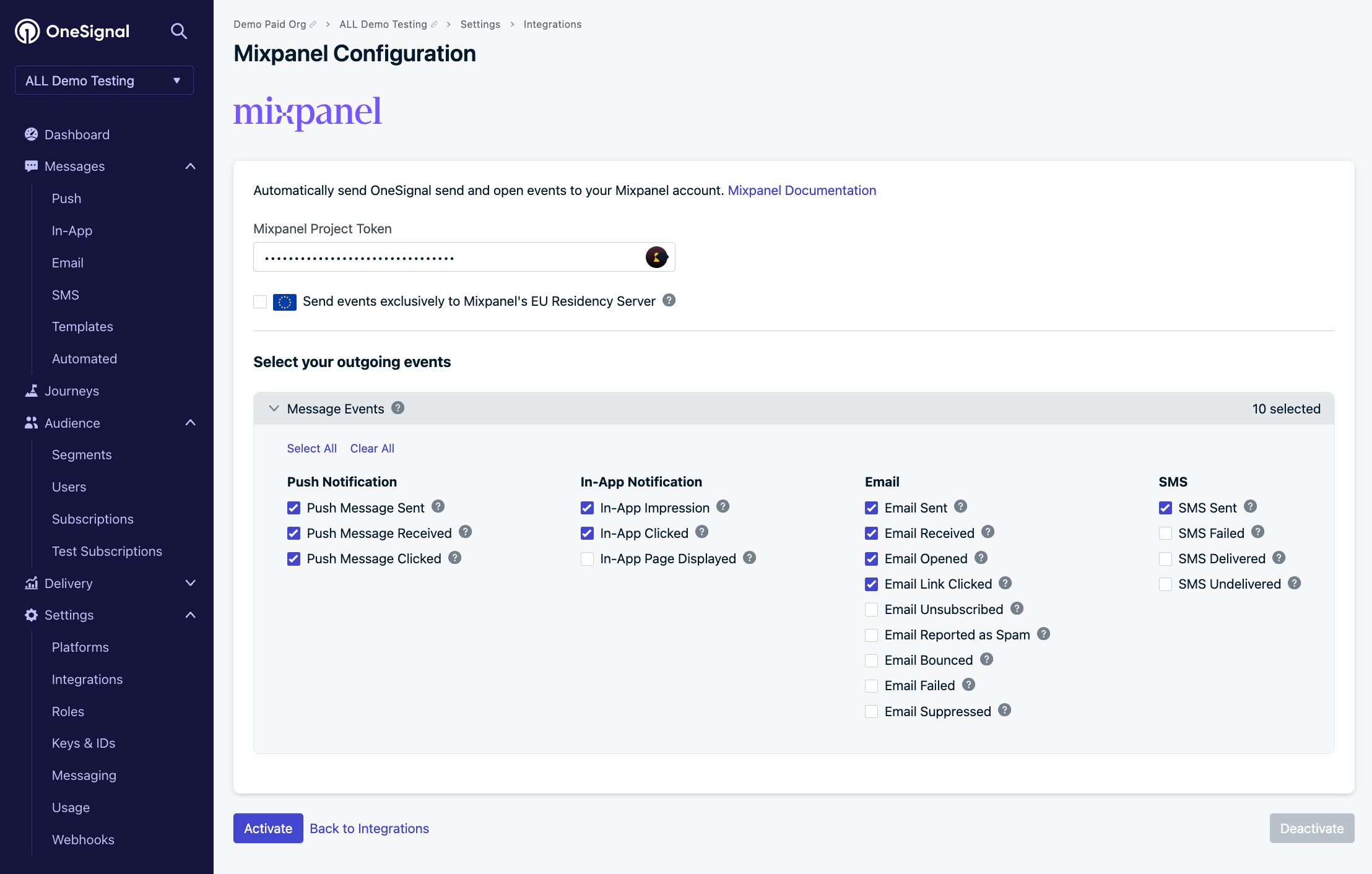The height and width of the screenshot is (874, 1372).
Task: Check Email Bounced checkbox
Action: point(871,660)
